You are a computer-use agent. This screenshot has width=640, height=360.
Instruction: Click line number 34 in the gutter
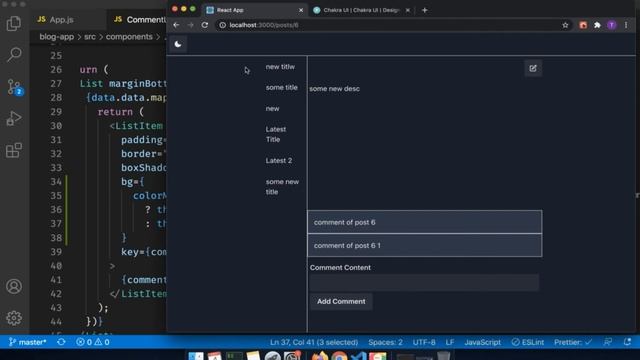(x=56, y=182)
